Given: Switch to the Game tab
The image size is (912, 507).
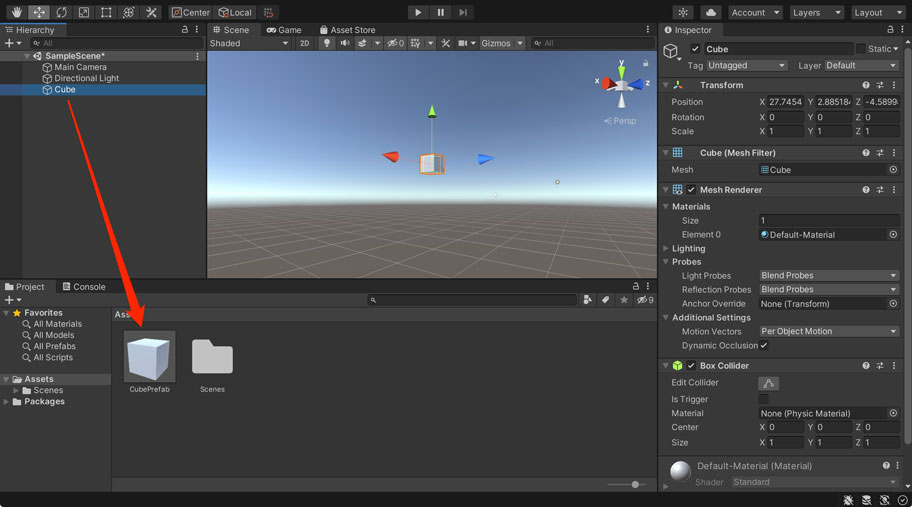Looking at the screenshot, I should point(284,30).
